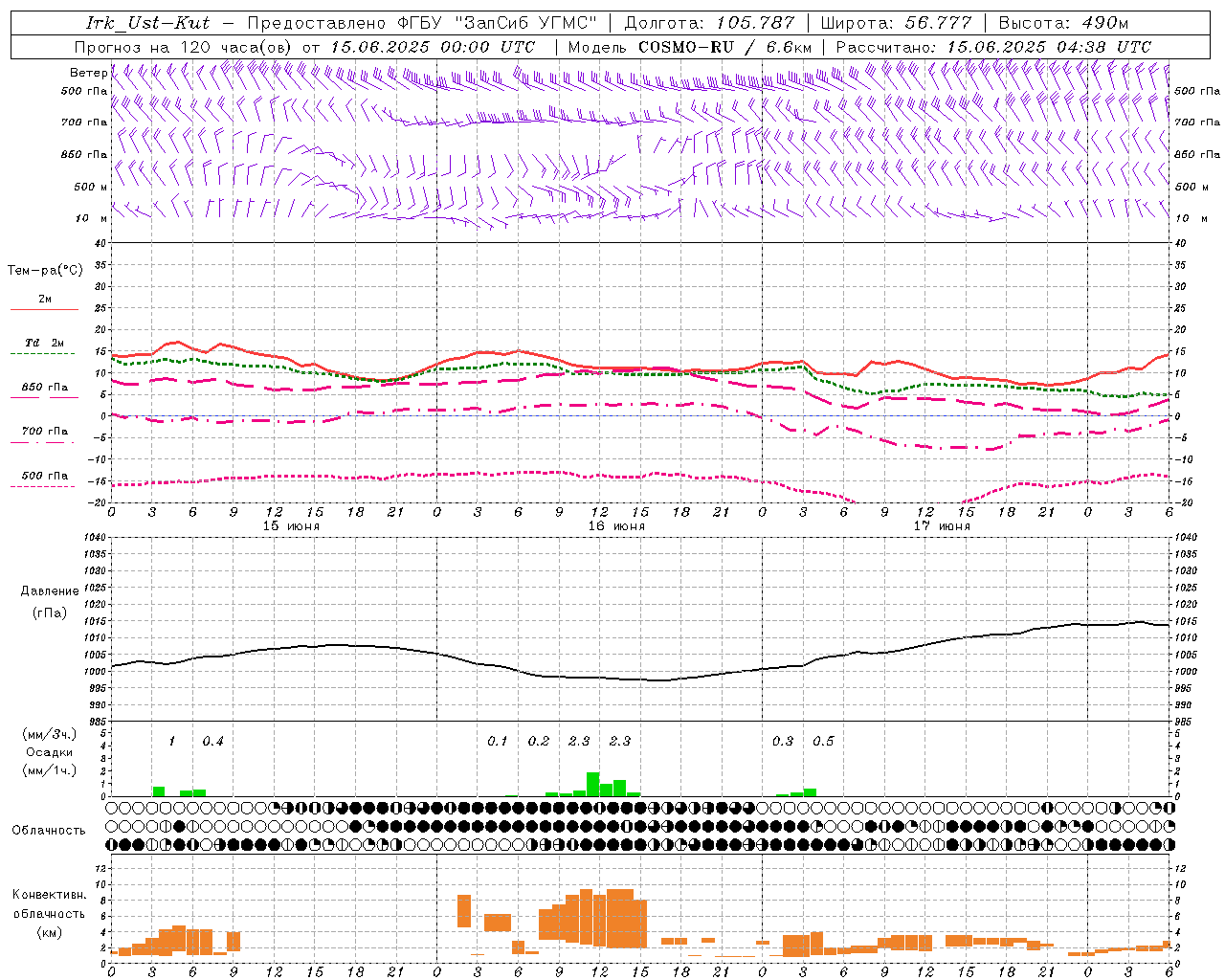Click the 0.2 three-hour precipitation value
This screenshot has width=1225, height=980.
coord(539,742)
